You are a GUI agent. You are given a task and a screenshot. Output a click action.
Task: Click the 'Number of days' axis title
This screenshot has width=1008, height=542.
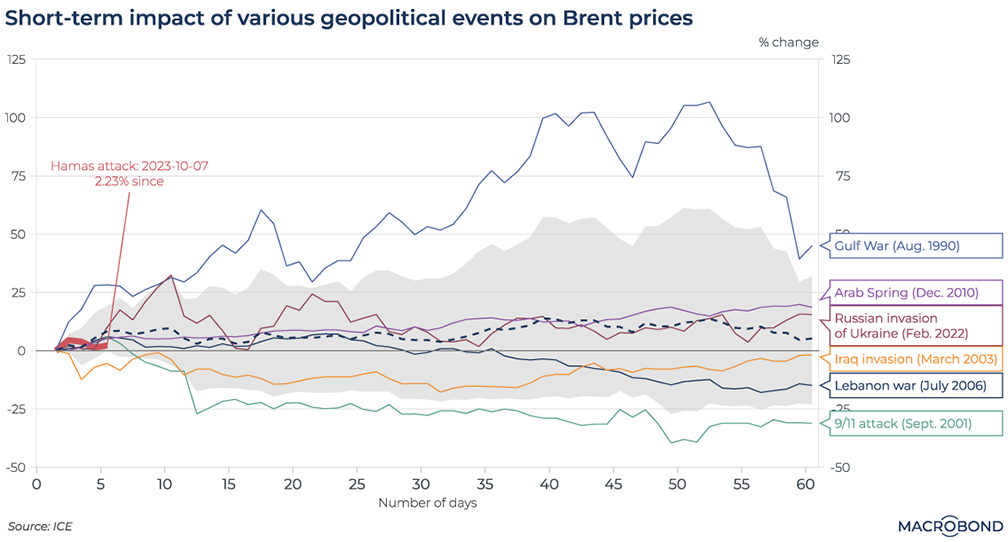(427, 502)
